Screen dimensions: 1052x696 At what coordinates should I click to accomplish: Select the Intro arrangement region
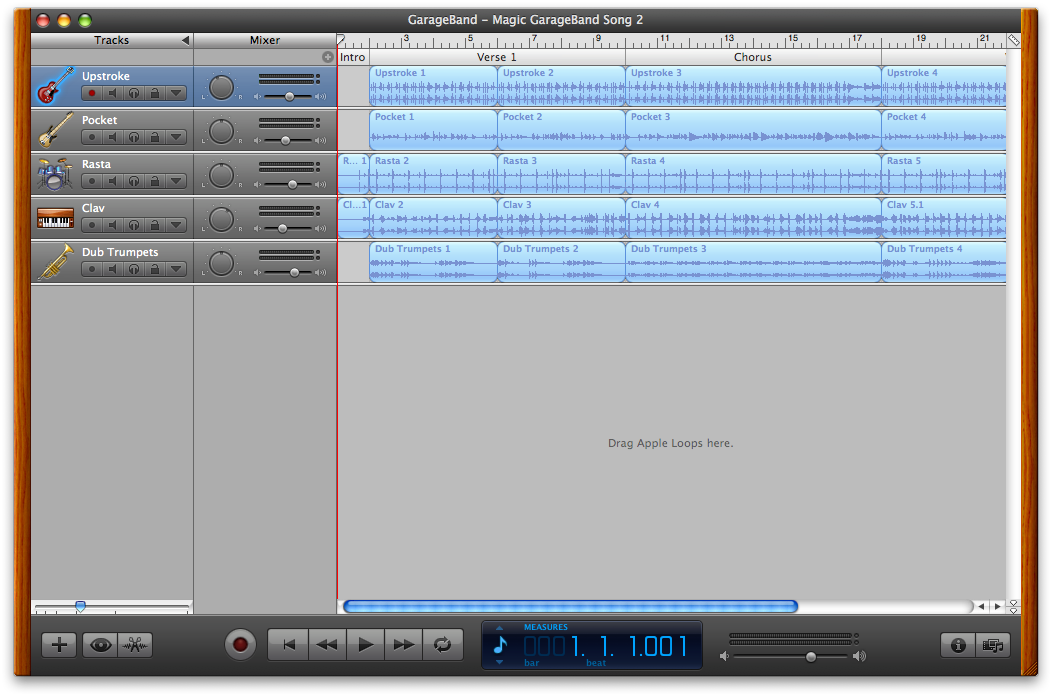click(x=353, y=57)
